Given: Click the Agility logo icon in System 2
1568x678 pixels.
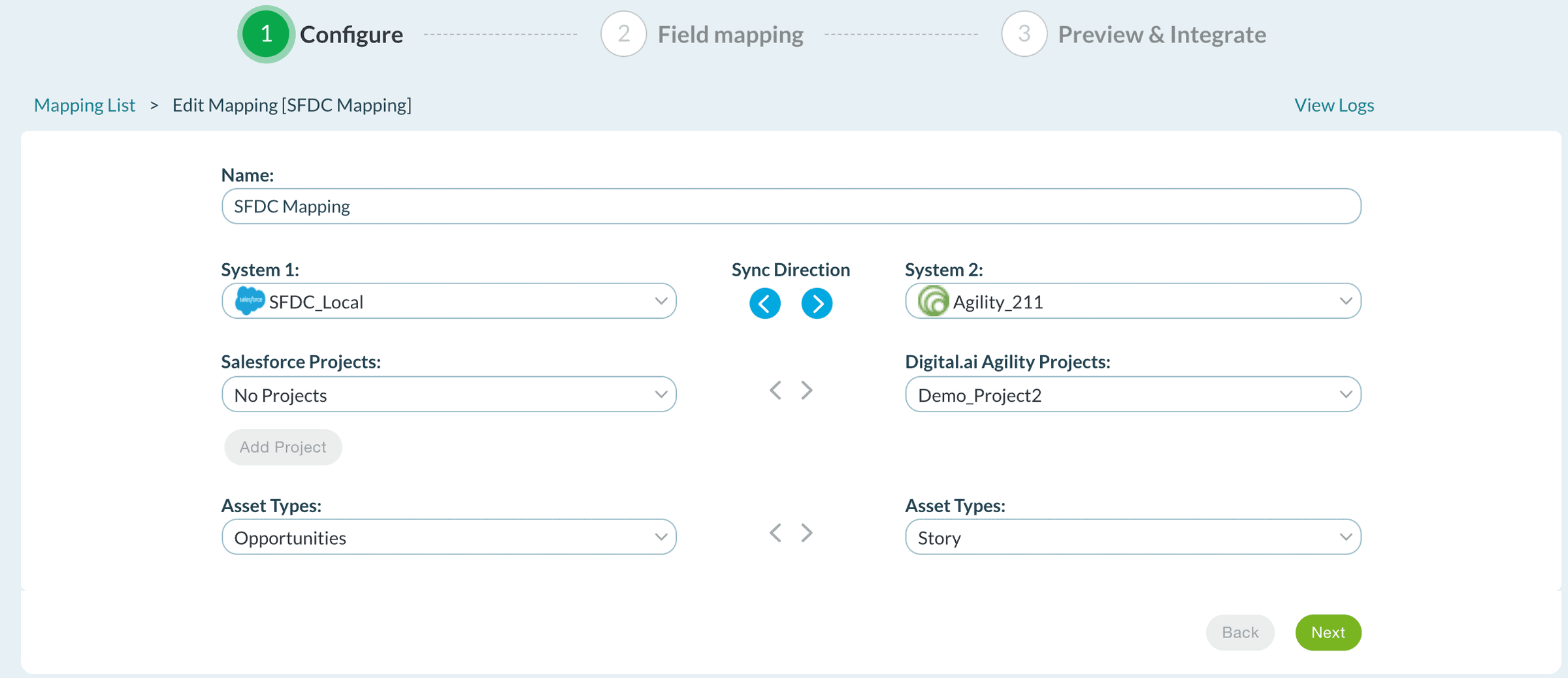Looking at the screenshot, I should (933, 301).
